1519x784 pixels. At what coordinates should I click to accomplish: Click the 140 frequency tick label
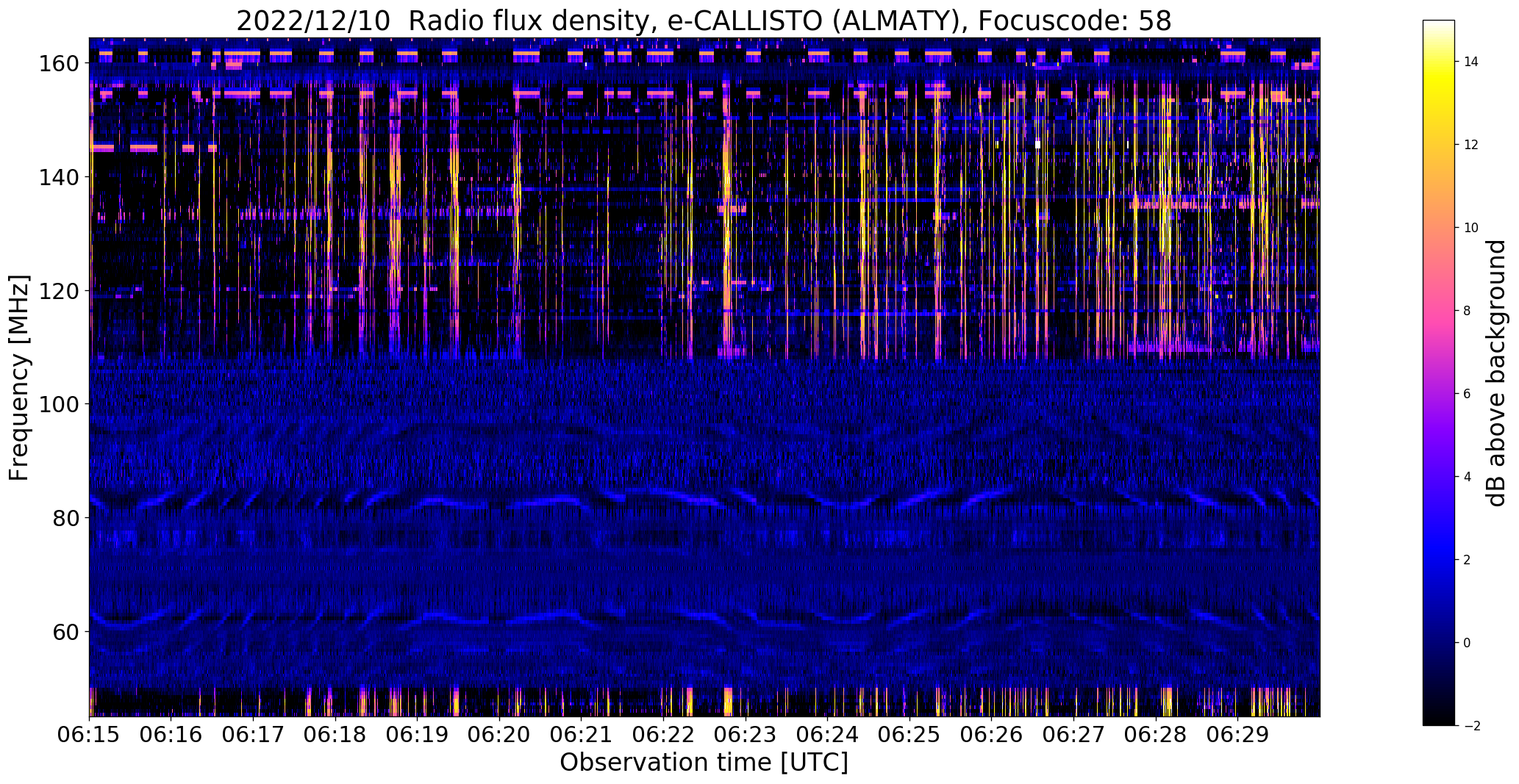pyautogui.click(x=59, y=177)
